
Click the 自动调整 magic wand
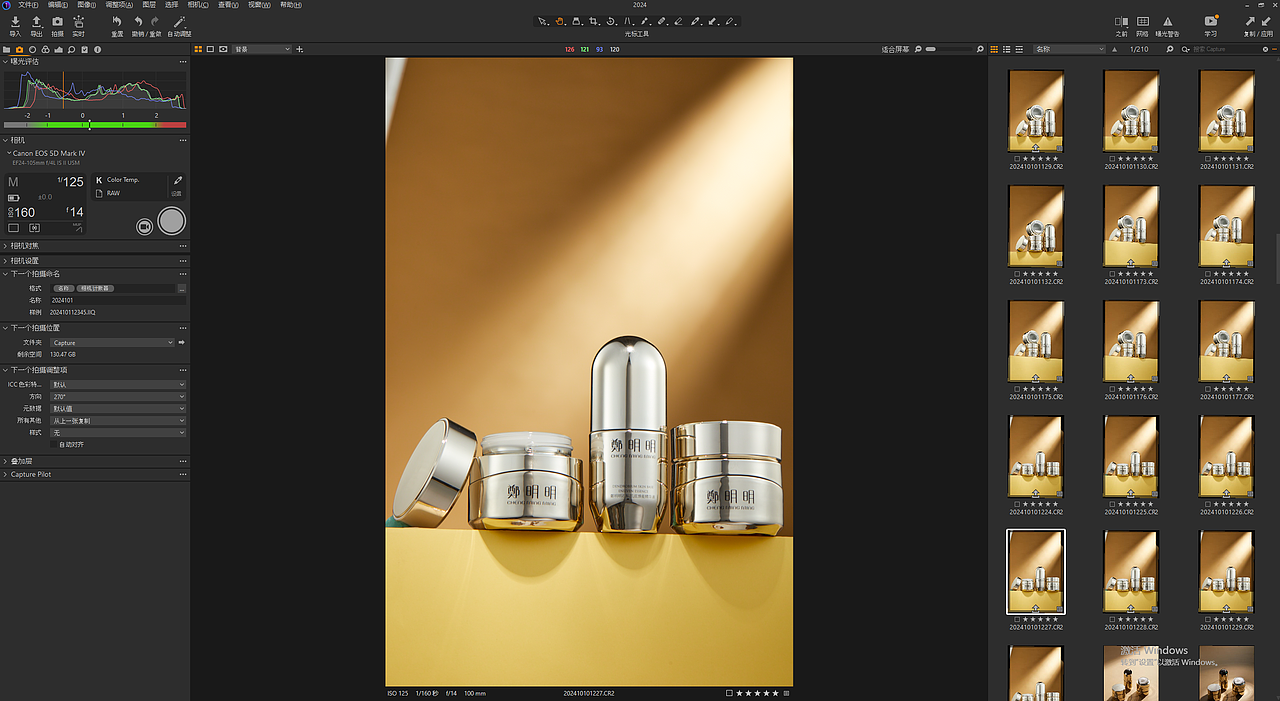pos(179,21)
